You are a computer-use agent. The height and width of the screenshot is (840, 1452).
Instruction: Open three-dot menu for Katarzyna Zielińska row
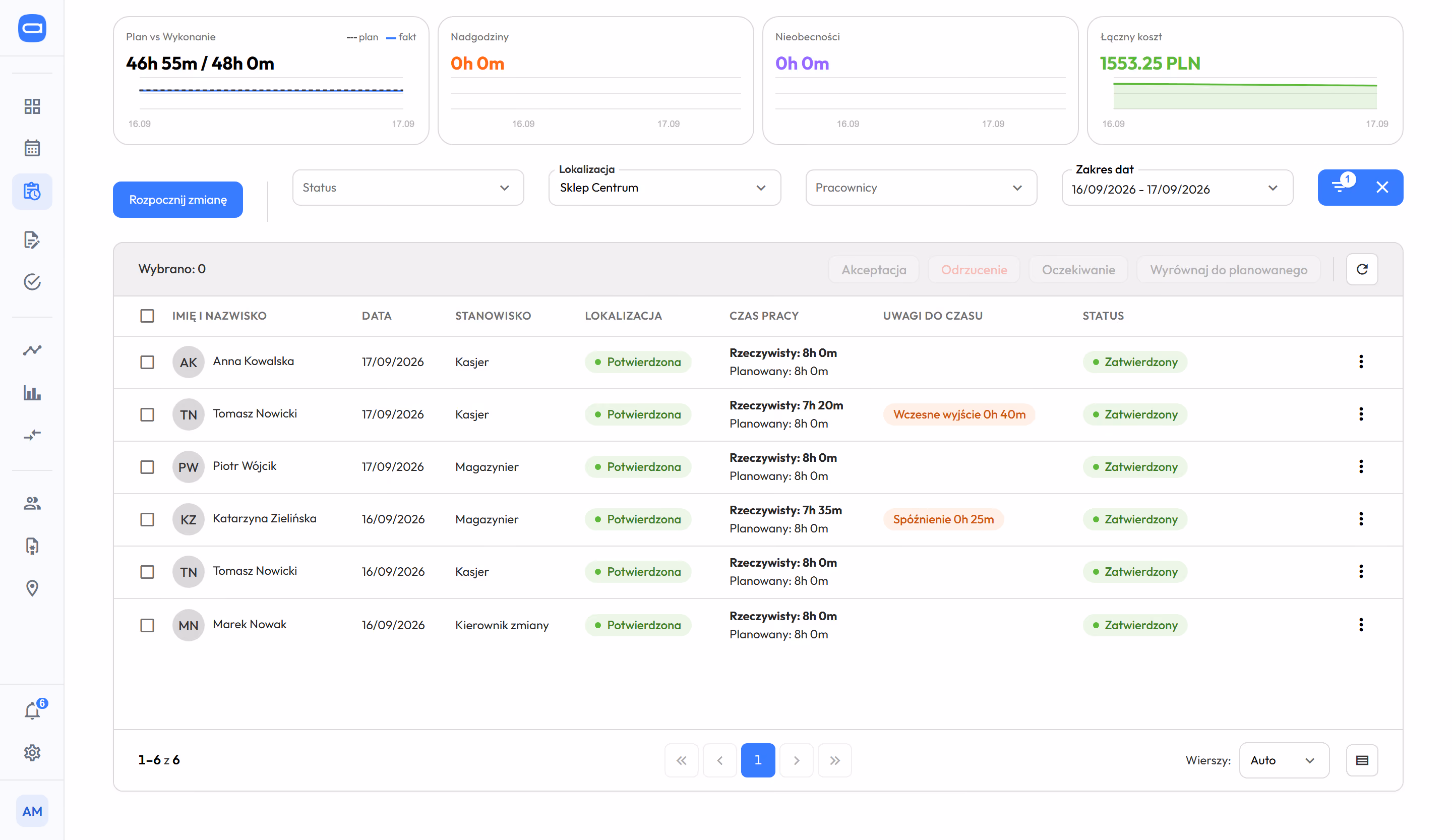(1361, 519)
